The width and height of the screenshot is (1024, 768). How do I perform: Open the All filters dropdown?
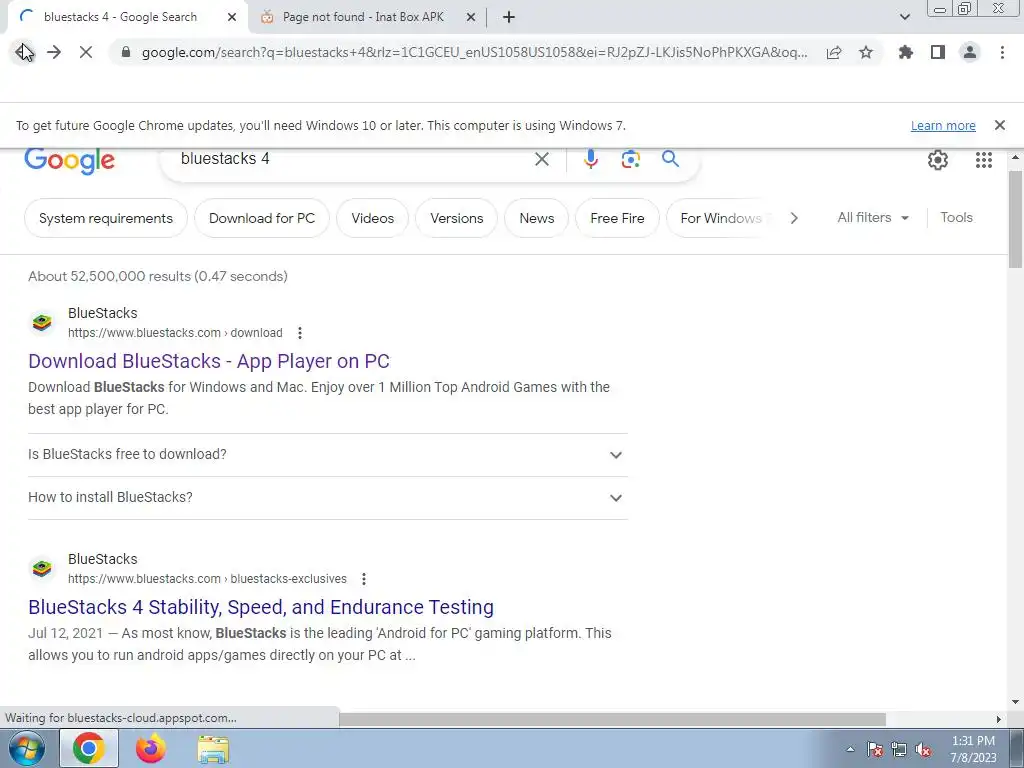[873, 217]
